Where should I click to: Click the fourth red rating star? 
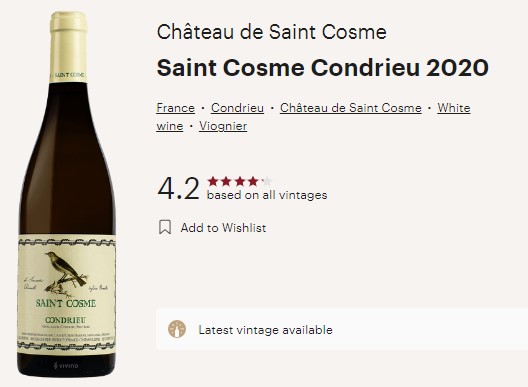point(253,182)
